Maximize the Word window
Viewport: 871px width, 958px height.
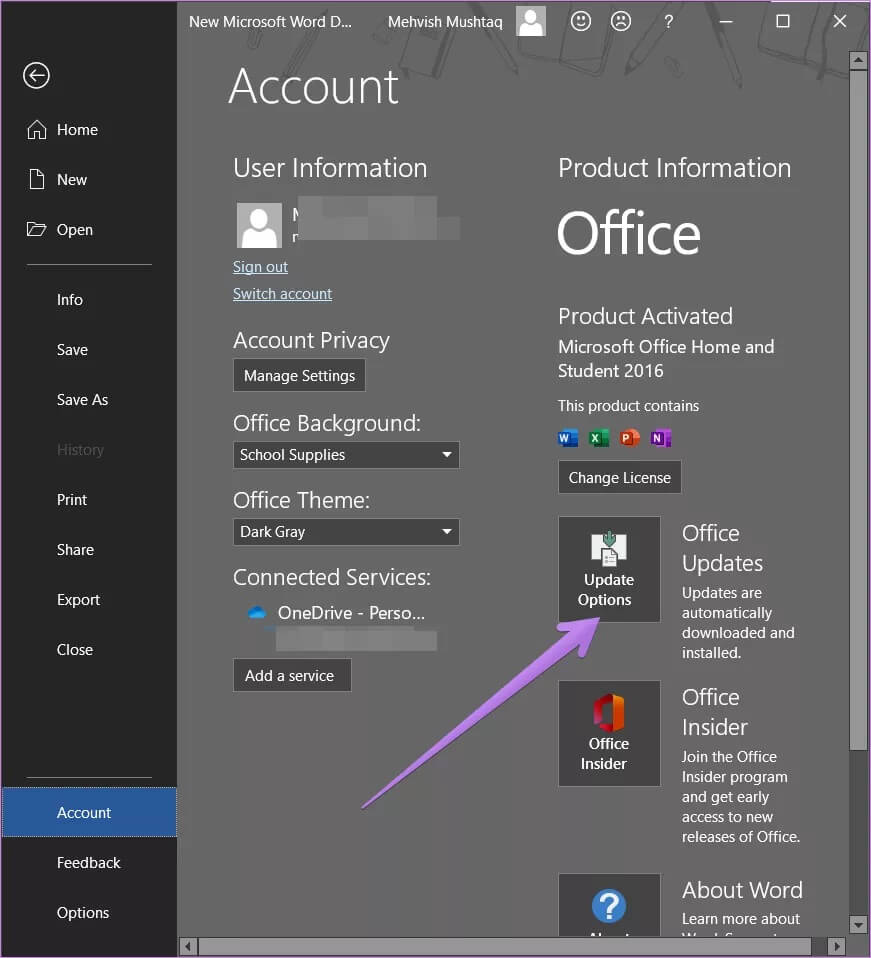782,21
